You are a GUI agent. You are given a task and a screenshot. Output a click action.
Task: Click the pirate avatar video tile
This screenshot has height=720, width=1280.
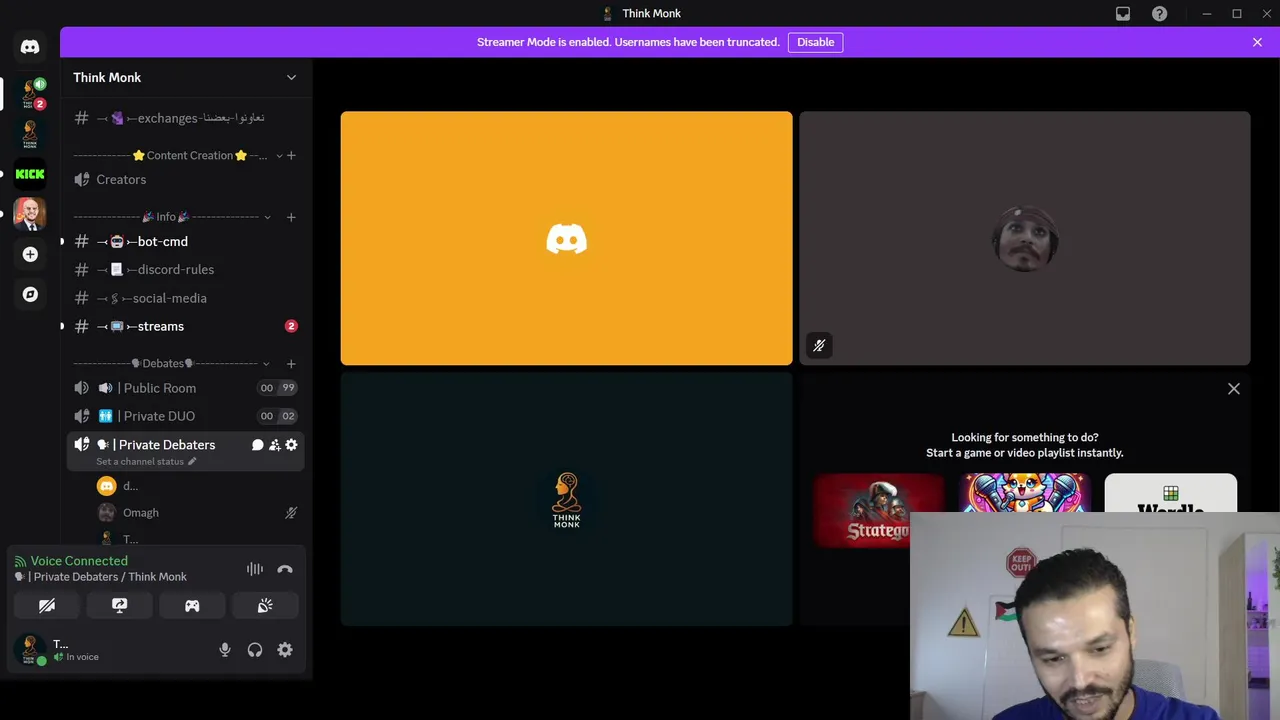(x=1024, y=238)
